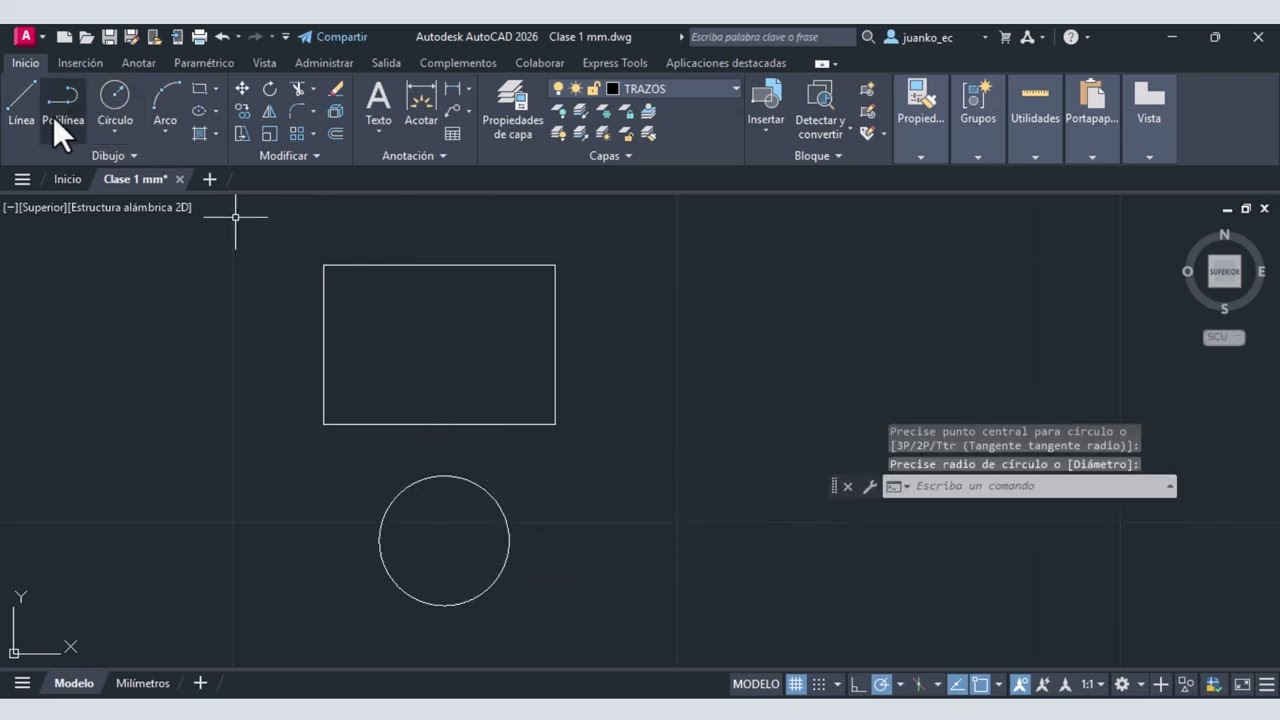
Task: Toggle object snap tracking in status bar
Action: tap(957, 684)
